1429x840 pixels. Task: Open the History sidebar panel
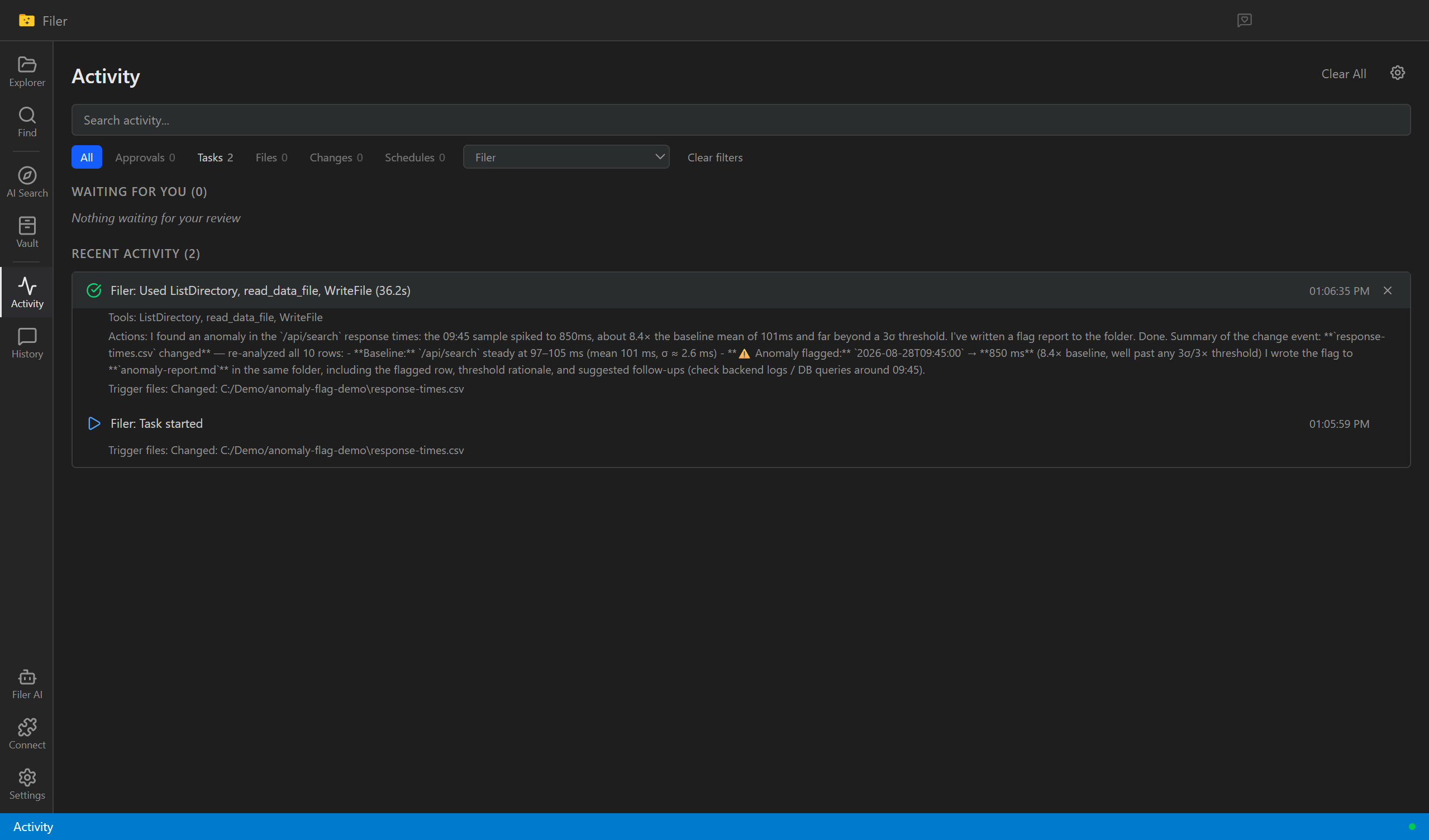tap(27, 343)
